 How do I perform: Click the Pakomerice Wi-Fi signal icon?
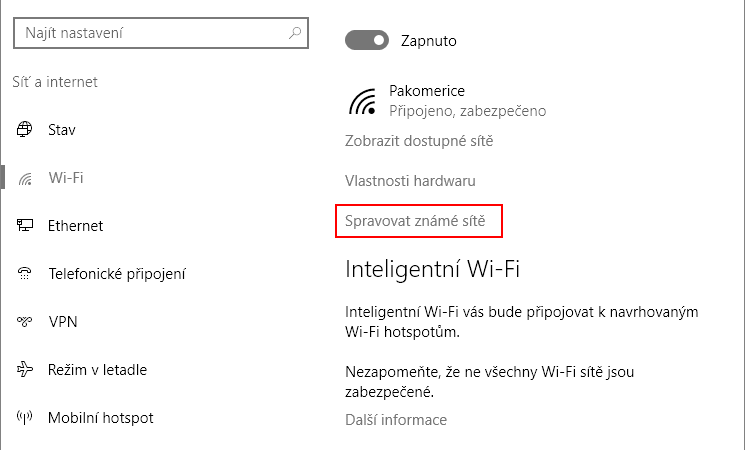coord(363,101)
